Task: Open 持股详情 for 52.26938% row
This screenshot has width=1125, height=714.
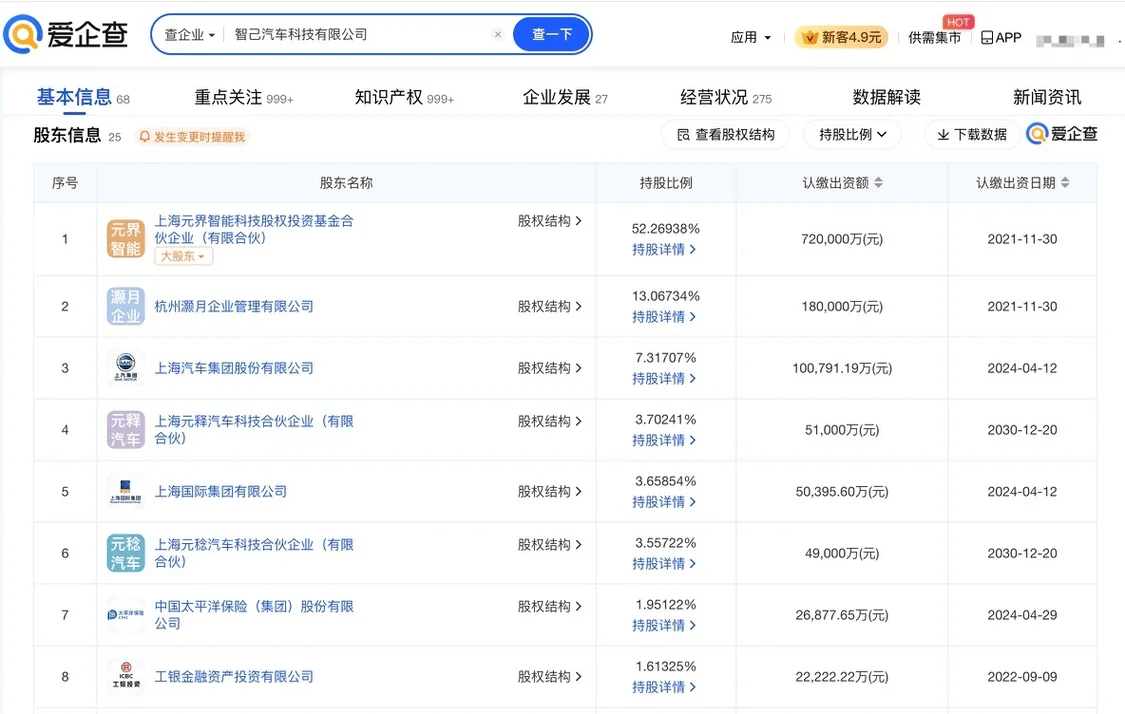Action: tap(664, 250)
